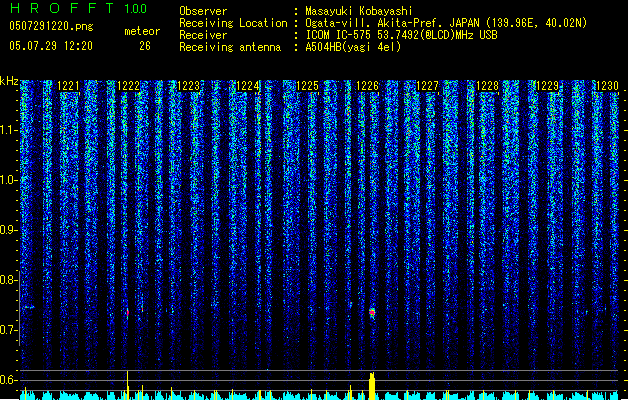This screenshot has width=629, height=400.
Task: Click the A504HB(yagi 4el) antenna text
Action: tap(353, 47)
